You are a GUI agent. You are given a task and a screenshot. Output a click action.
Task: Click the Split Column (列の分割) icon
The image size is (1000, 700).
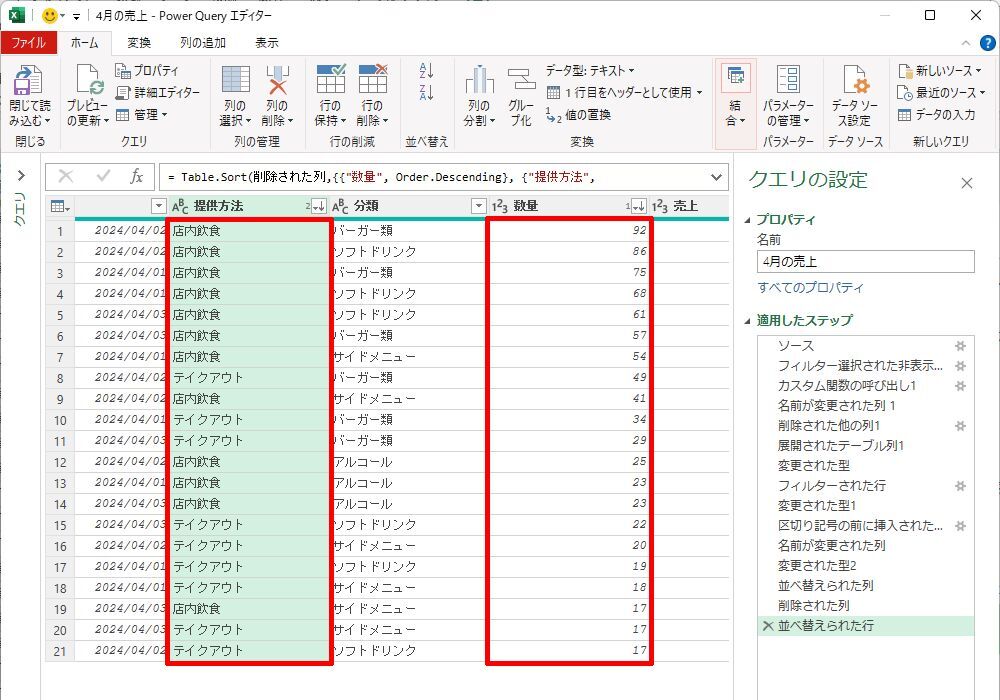(x=479, y=82)
